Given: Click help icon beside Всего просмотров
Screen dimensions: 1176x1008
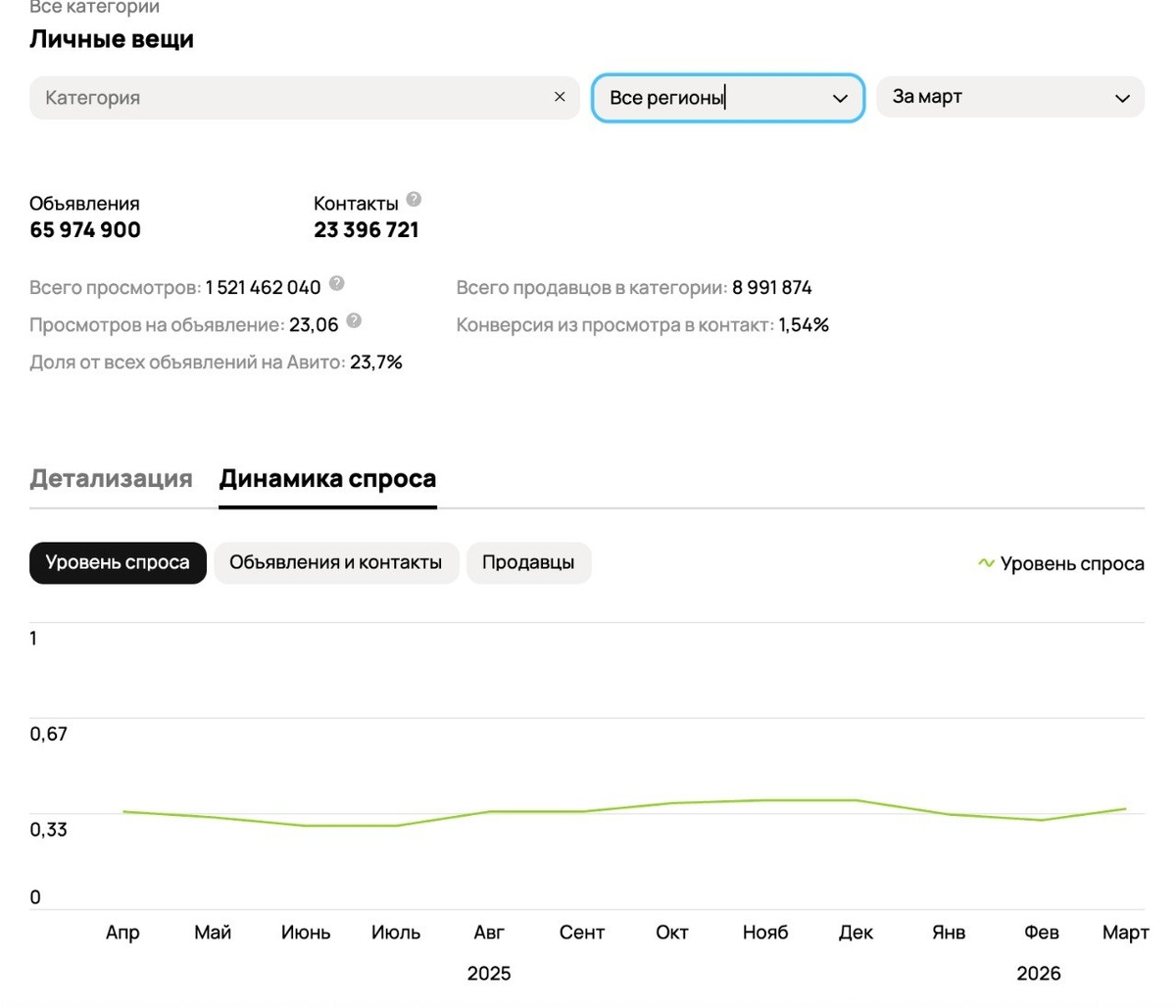Looking at the screenshot, I should tap(336, 284).
